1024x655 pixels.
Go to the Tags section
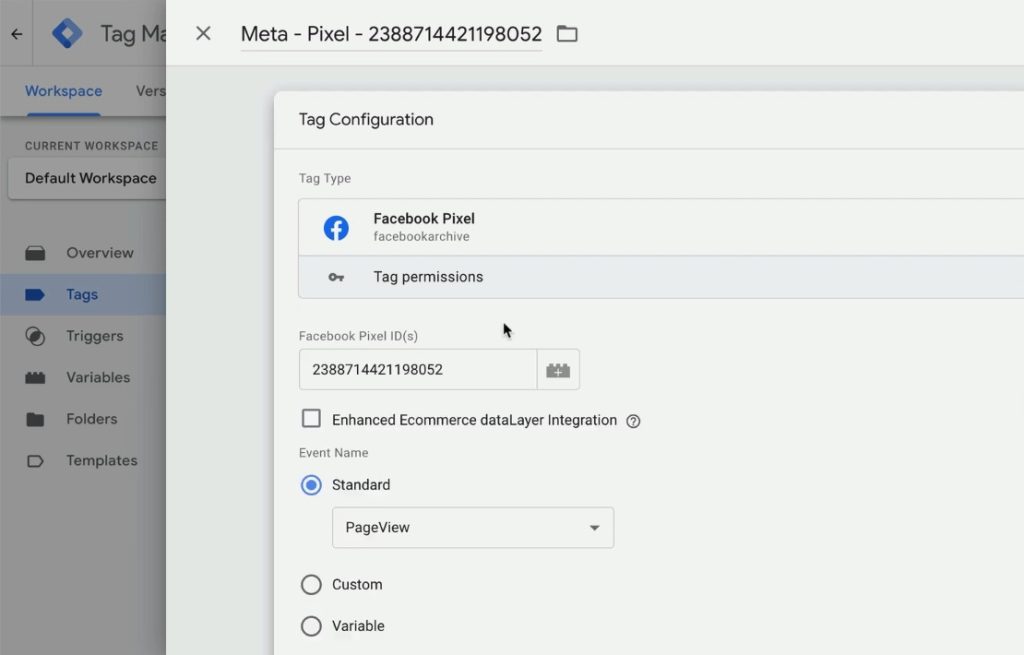(x=82, y=295)
